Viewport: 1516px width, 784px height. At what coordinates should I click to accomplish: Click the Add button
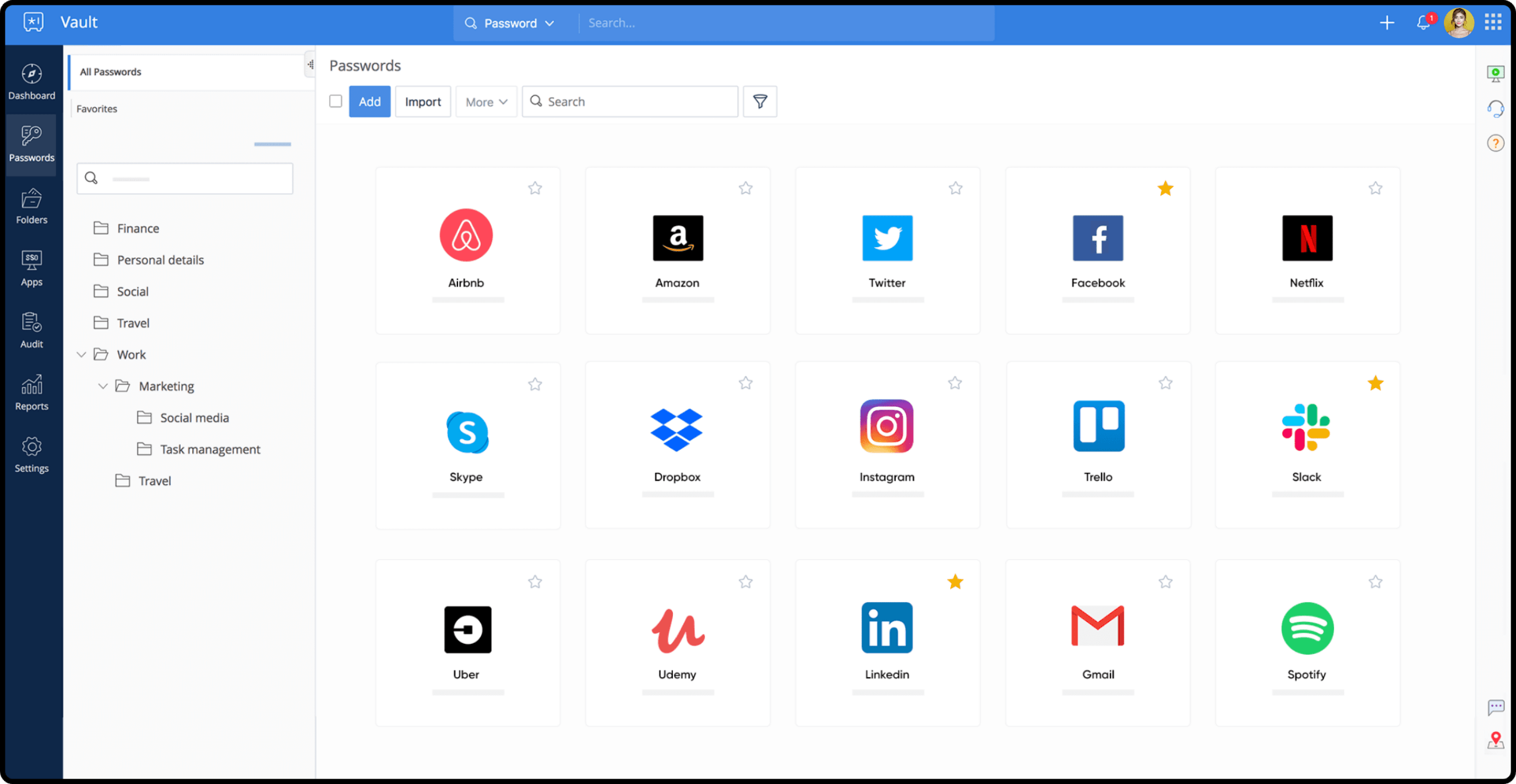pyautogui.click(x=370, y=101)
